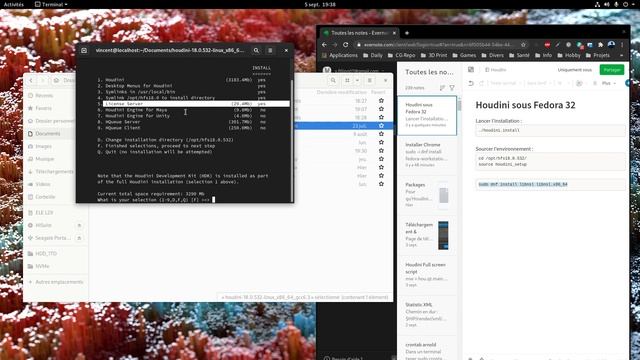Open Autres emplacements in sidebar
Screen dimensions: 640x360
tap(56, 282)
